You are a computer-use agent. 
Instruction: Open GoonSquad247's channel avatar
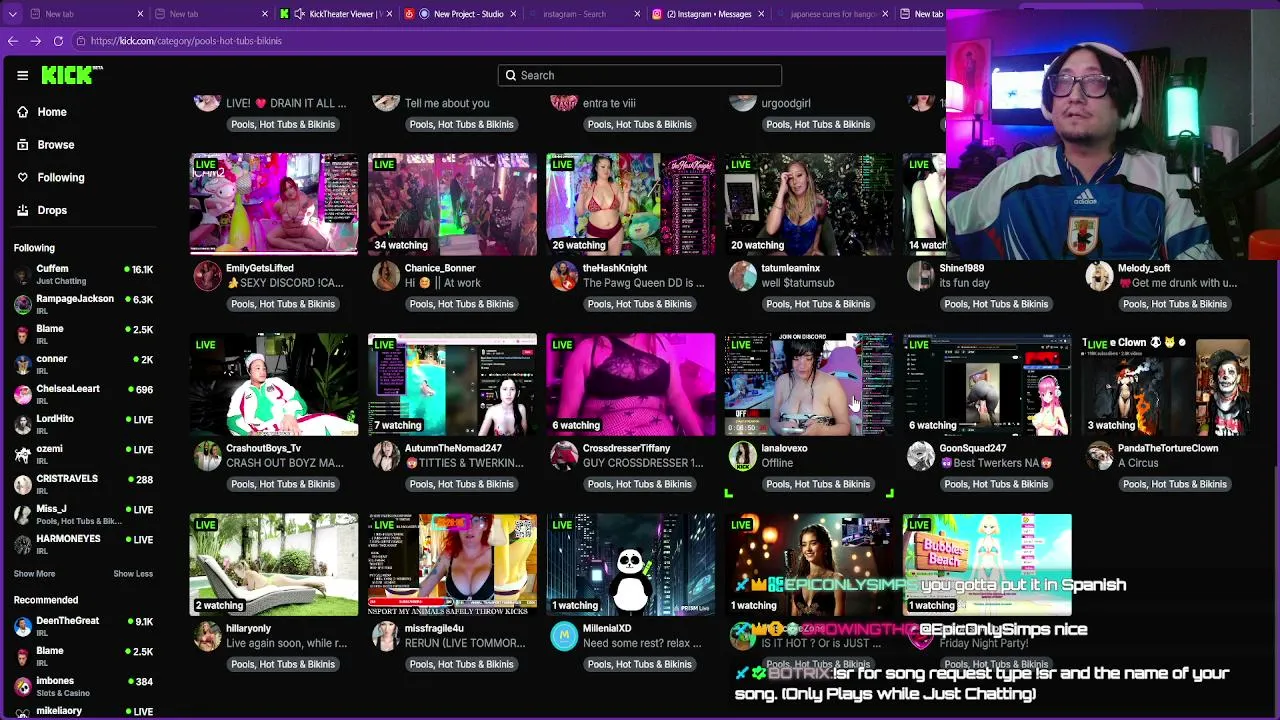point(921,456)
